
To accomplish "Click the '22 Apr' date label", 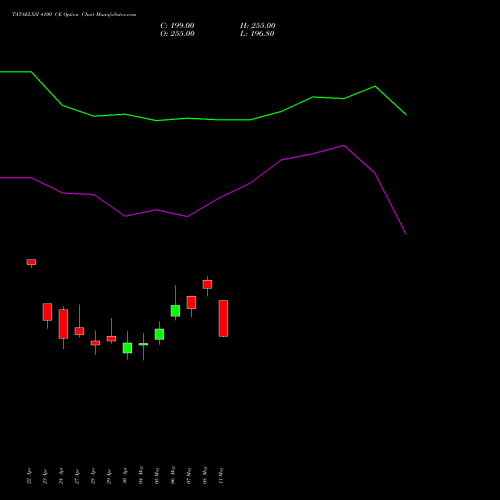I will (x=29, y=476).
